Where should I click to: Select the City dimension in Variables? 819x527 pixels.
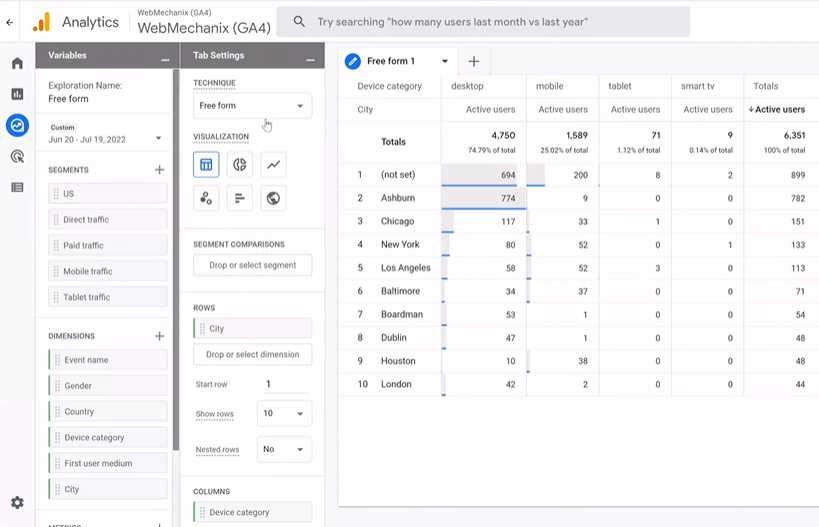coord(108,489)
